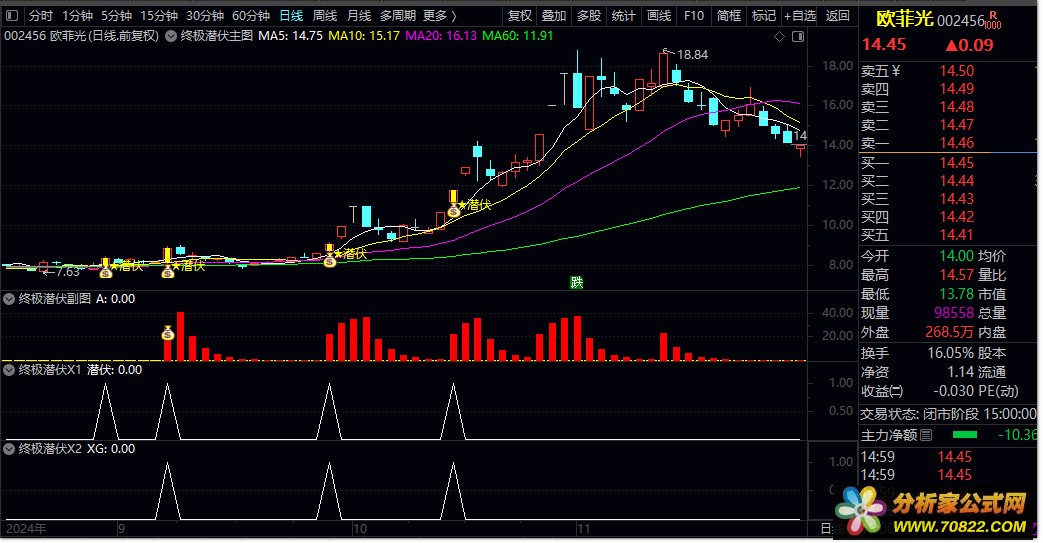Click the MA10 indicator value
This screenshot has width=1043, height=543.
[364, 36]
